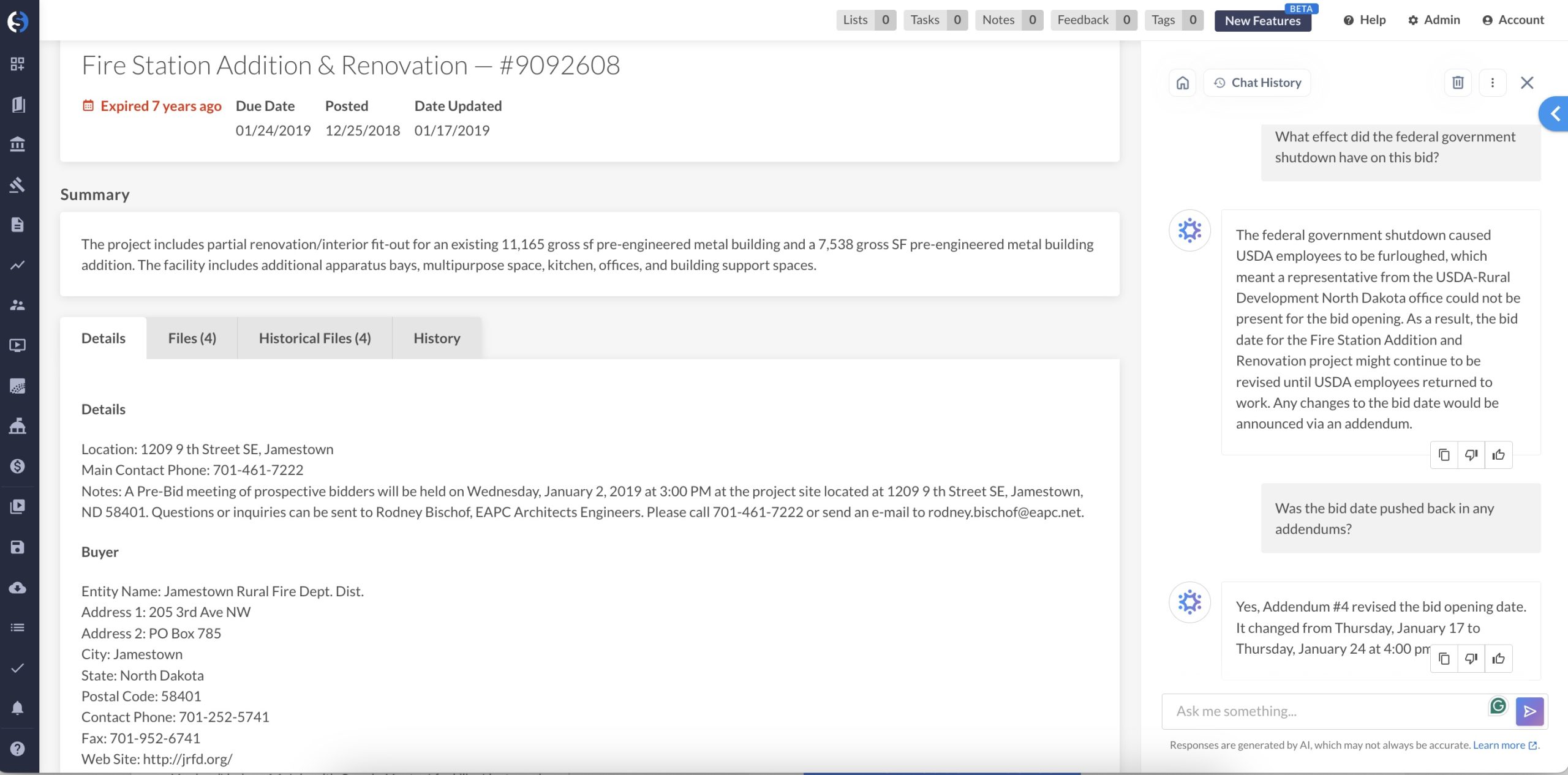Click the gavel icon in sidebar

click(x=17, y=184)
